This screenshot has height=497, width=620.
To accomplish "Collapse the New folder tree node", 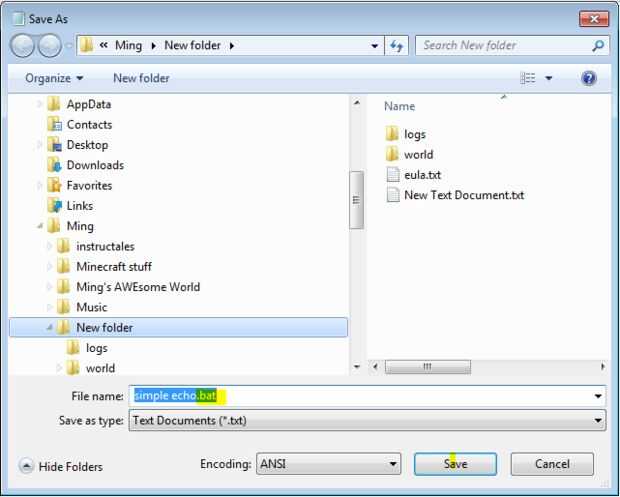I will [49, 327].
